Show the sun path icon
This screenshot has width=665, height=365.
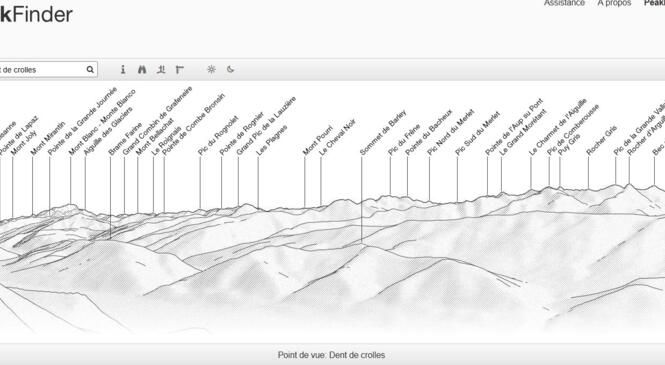(211, 70)
